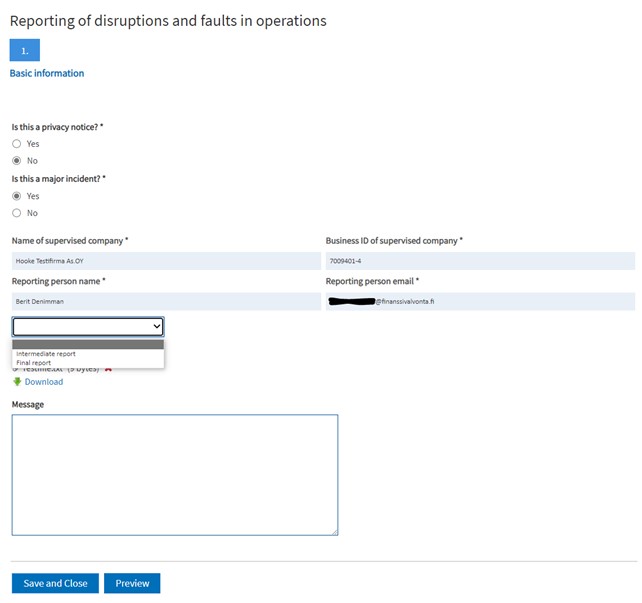
Task: Remove the attached testfile.txt via red X
Action: click(x=108, y=370)
